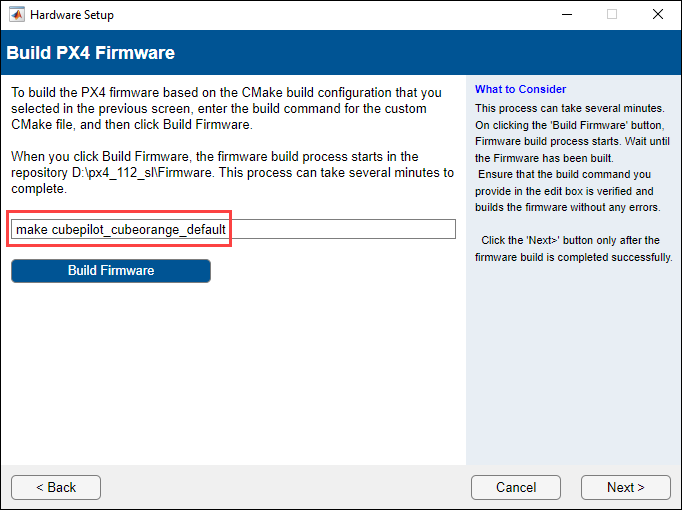Image resolution: width=682 pixels, height=510 pixels.
Task: Click the grayed-out maximize window button
Action: [612, 15]
